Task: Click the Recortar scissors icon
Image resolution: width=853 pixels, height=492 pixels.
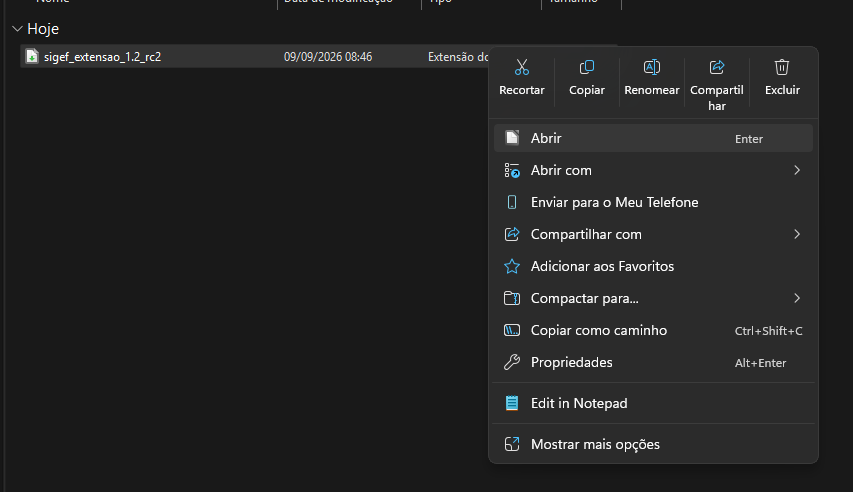Action: [x=521, y=67]
